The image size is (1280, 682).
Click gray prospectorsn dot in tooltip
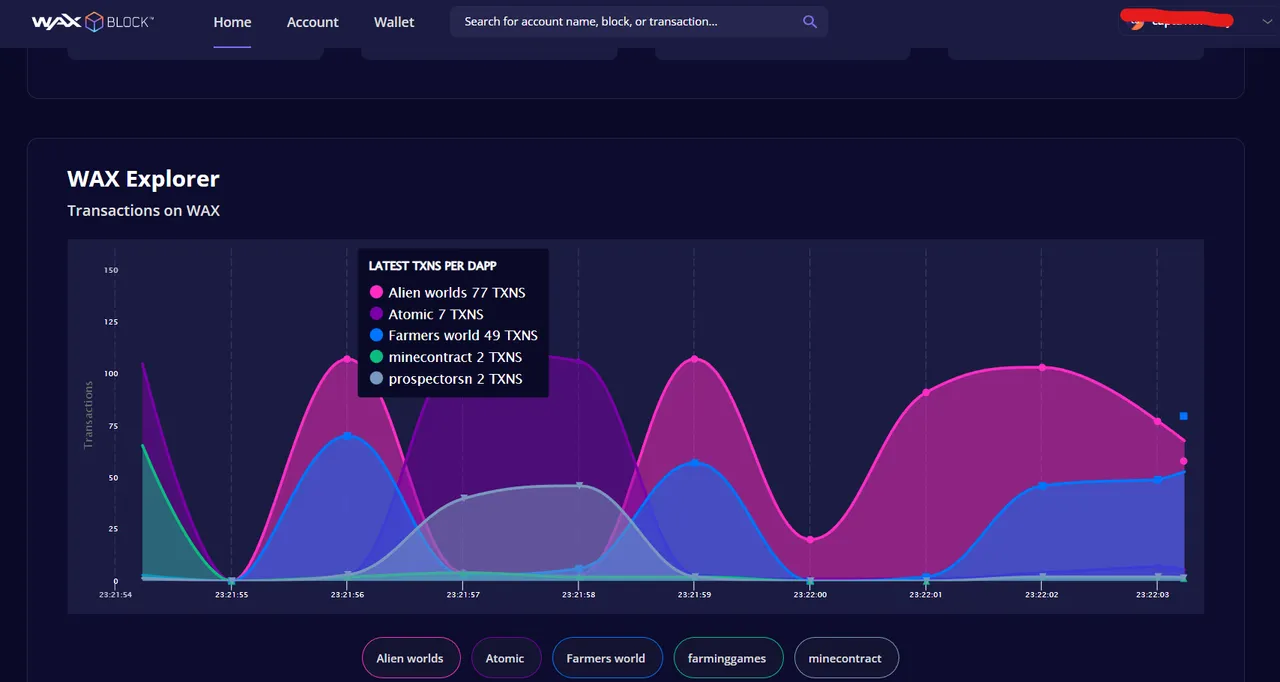pyautogui.click(x=376, y=378)
